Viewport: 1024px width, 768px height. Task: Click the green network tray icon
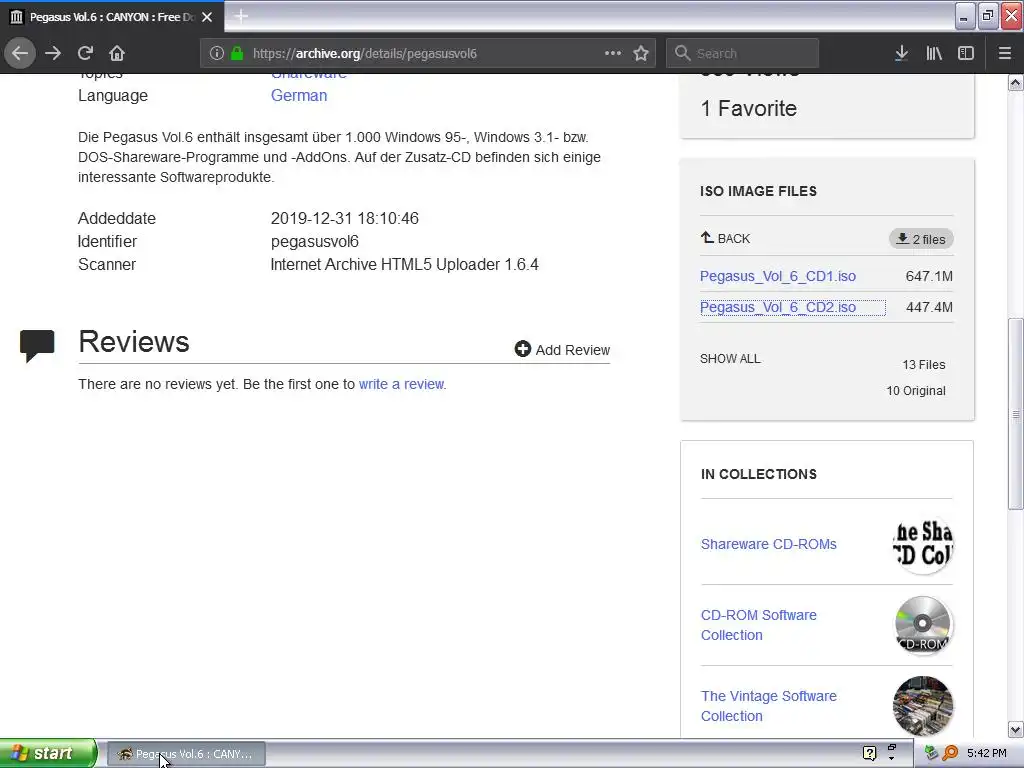coord(932,753)
